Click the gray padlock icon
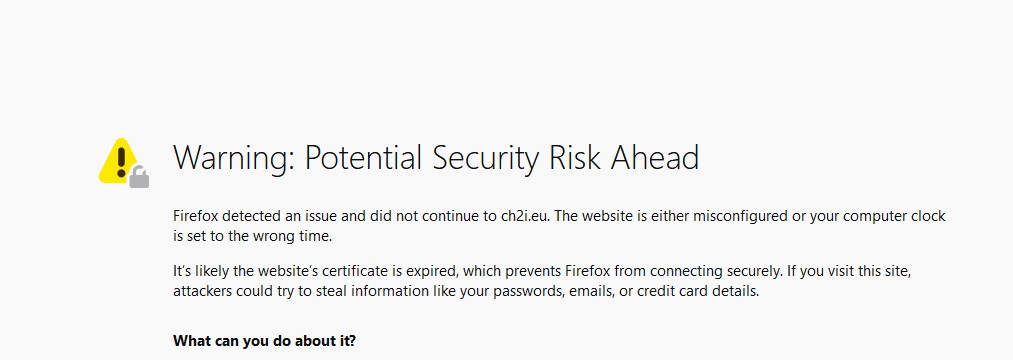This screenshot has width=1013, height=360. [x=139, y=176]
